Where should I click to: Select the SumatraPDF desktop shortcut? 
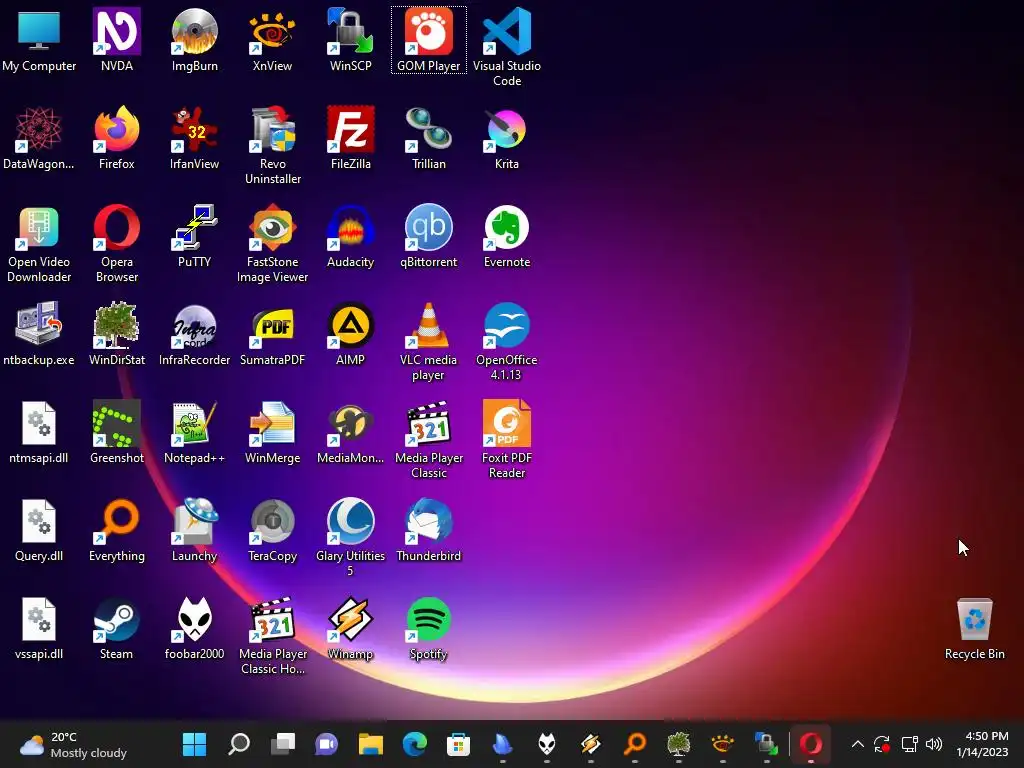(x=272, y=334)
